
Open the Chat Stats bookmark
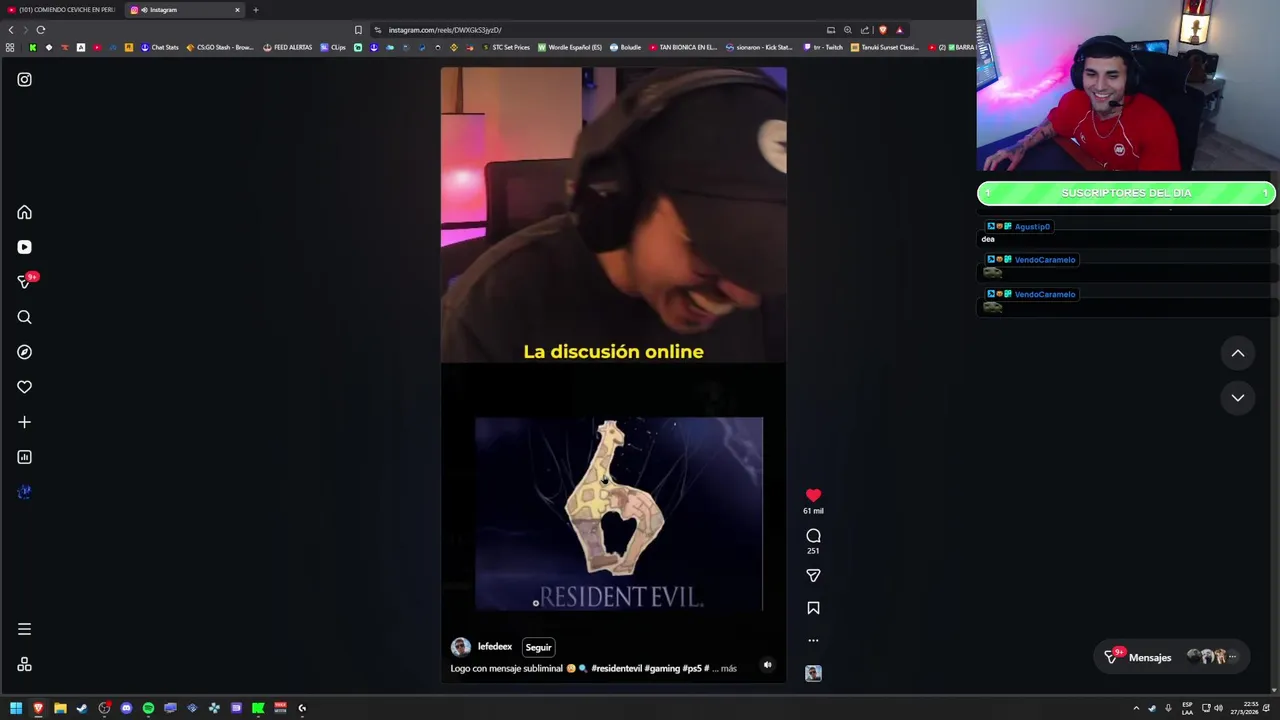(160, 47)
